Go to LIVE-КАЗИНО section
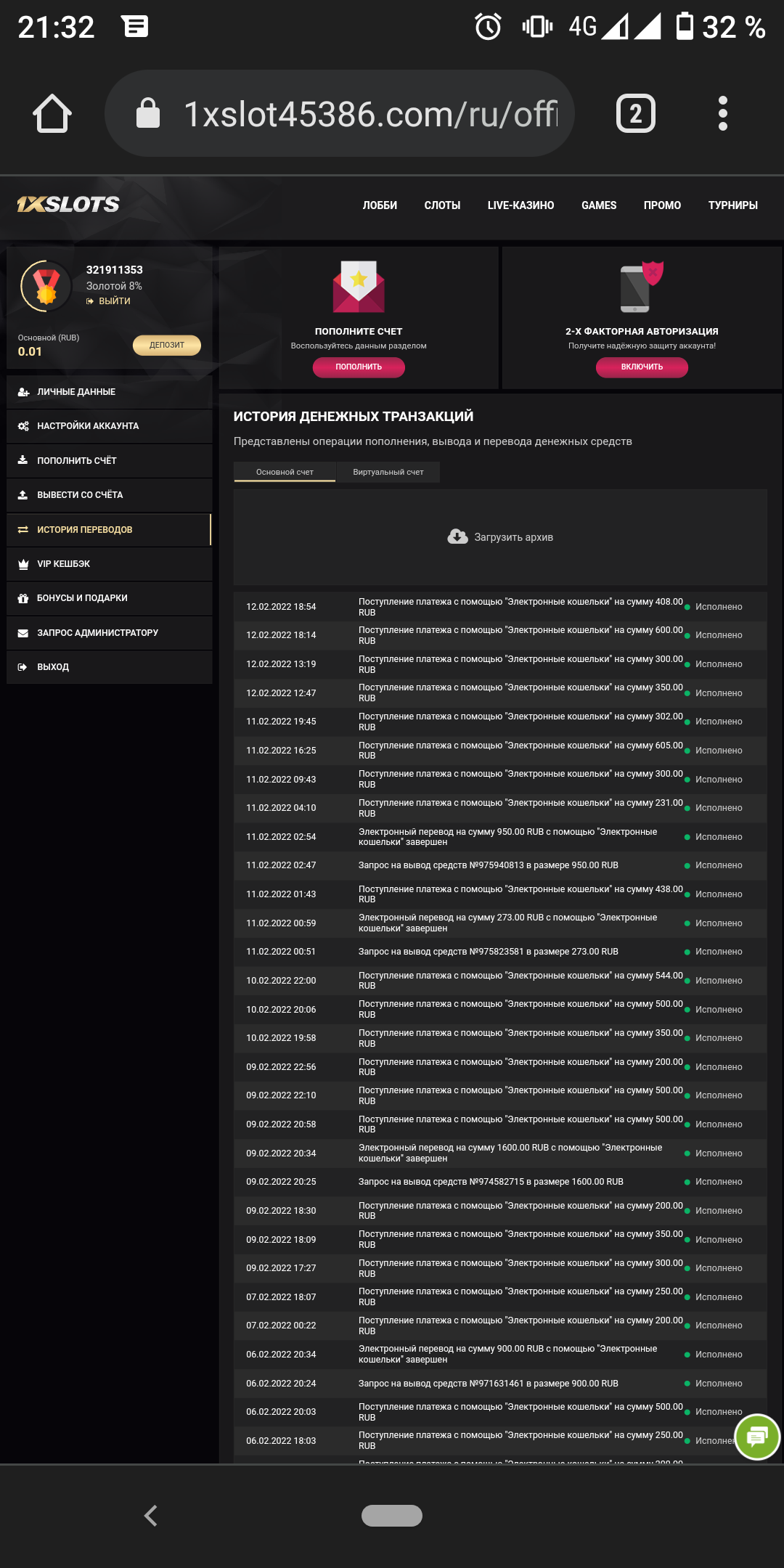784x1568 pixels. coord(520,205)
